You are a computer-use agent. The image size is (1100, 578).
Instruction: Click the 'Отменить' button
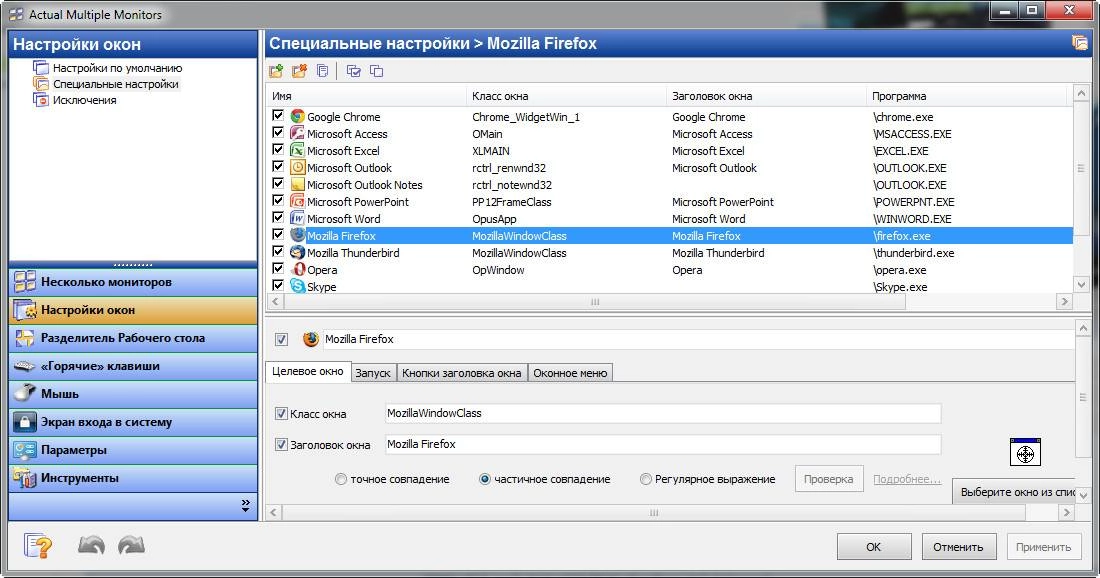[958, 546]
